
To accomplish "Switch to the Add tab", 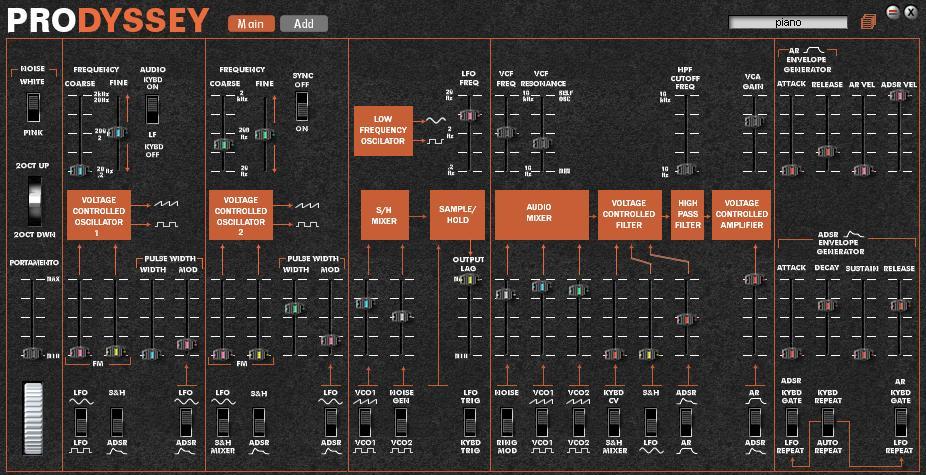I will 304,24.
